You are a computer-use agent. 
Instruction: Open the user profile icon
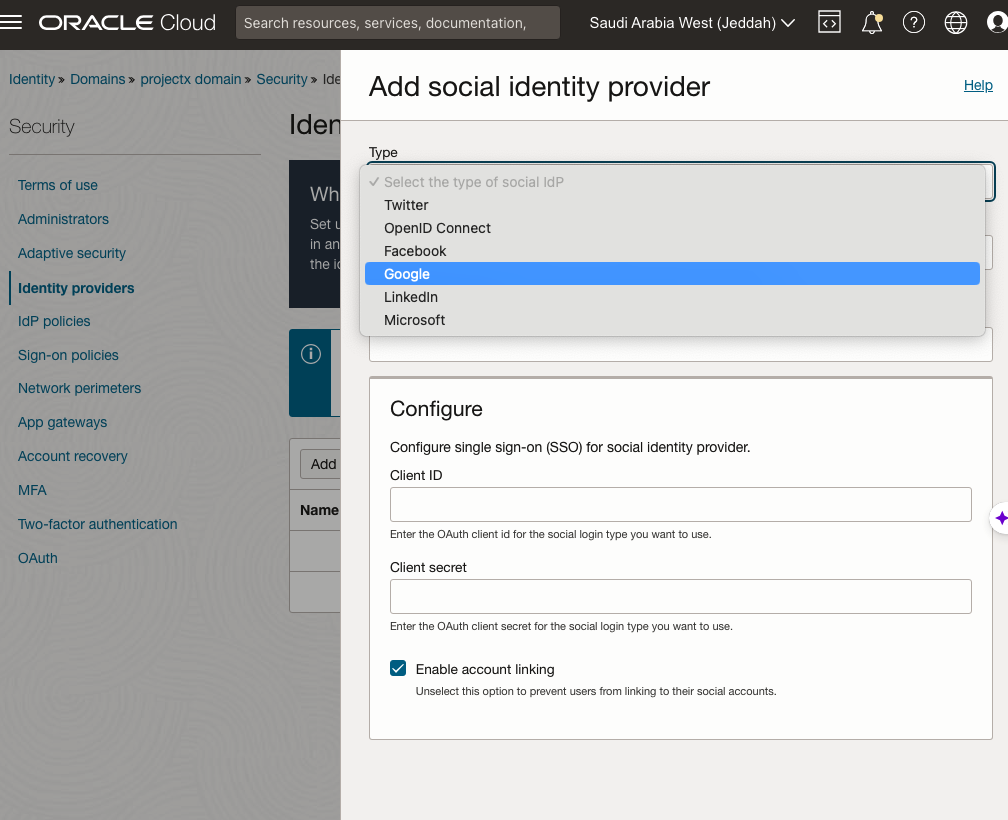[996, 23]
